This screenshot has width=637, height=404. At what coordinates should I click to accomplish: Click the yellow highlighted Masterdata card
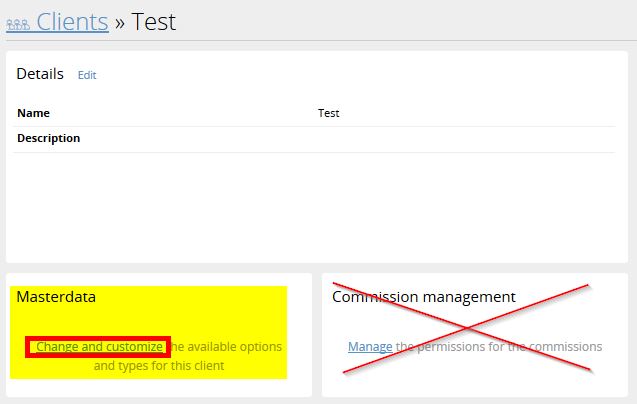click(148, 322)
